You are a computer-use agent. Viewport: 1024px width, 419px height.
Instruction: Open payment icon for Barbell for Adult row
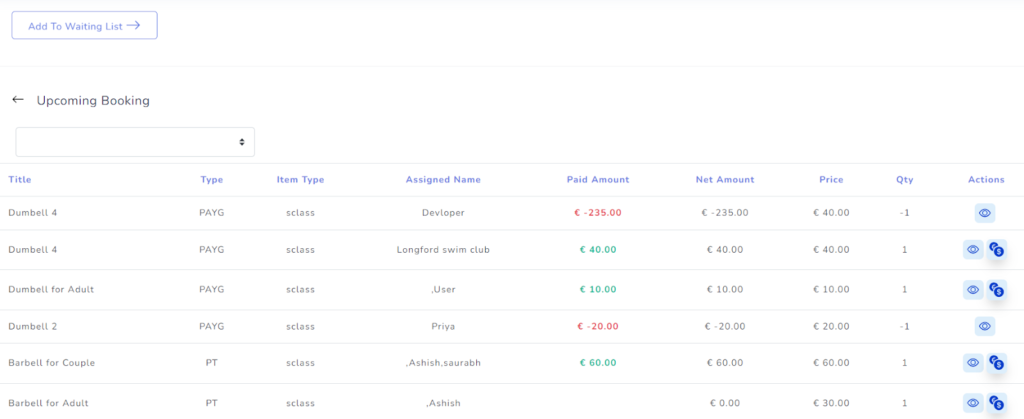996,403
